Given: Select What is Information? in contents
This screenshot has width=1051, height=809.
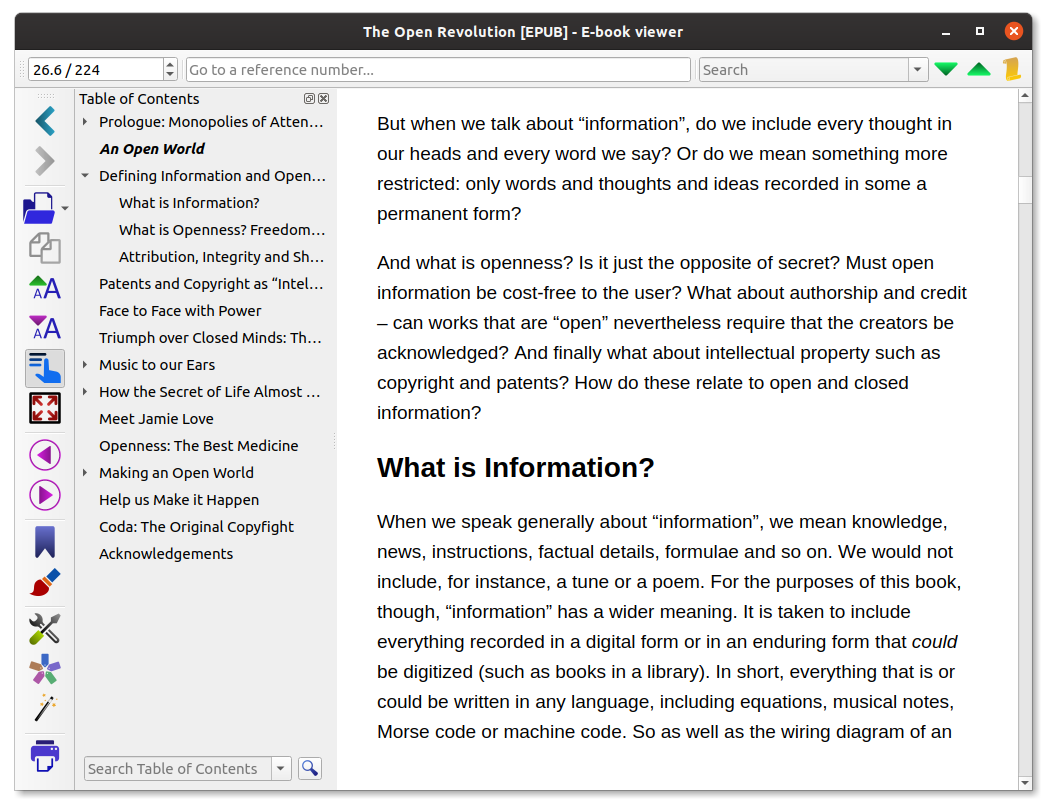Looking at the screenshot, I should point(189,203).
